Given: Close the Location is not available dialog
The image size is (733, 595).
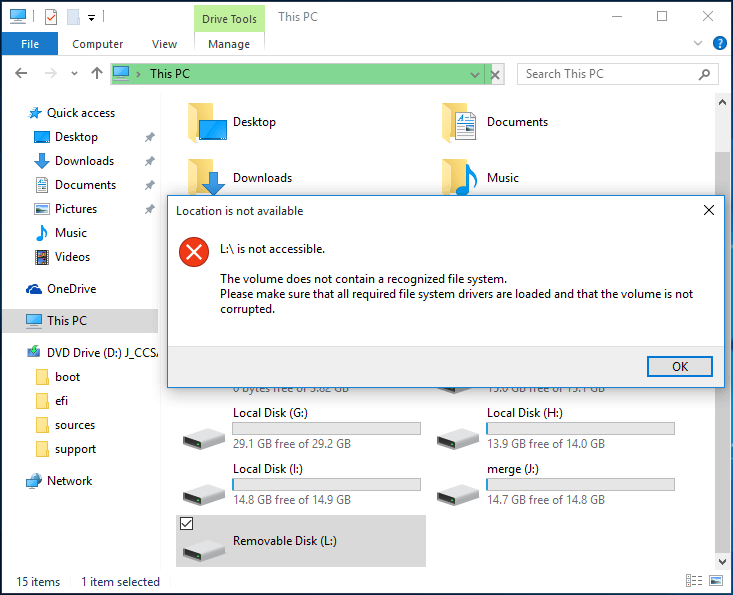Looking at the screenshot, I should click(709, 210).
